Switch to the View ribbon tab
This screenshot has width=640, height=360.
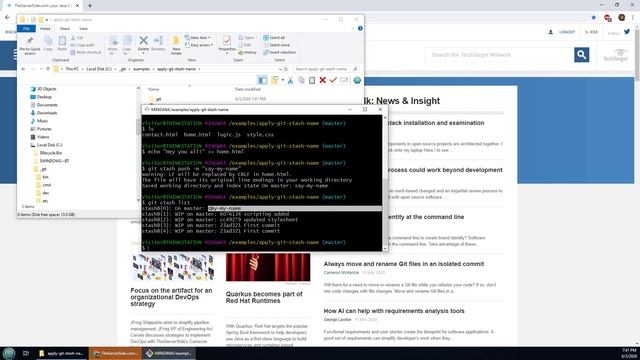83,29
